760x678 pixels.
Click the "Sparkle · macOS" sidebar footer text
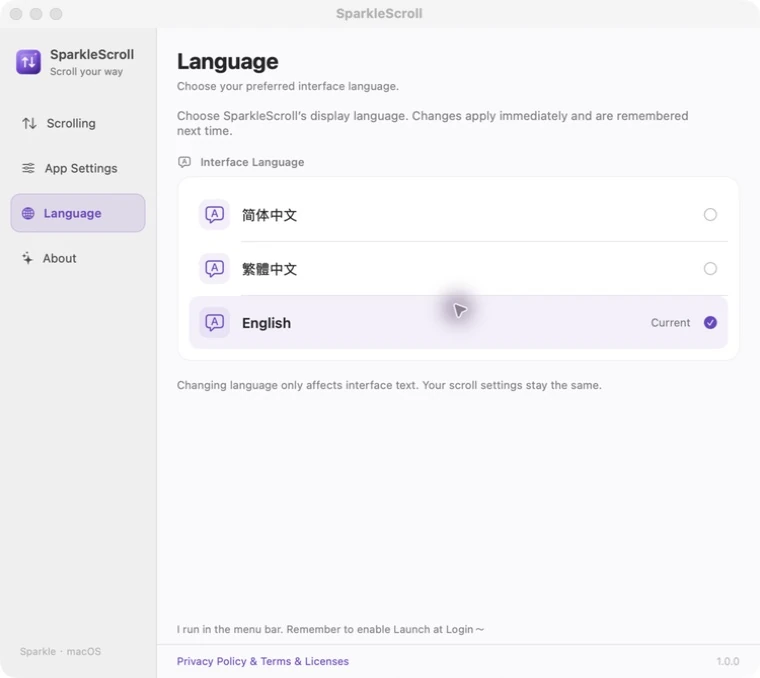tap(61, 651)
